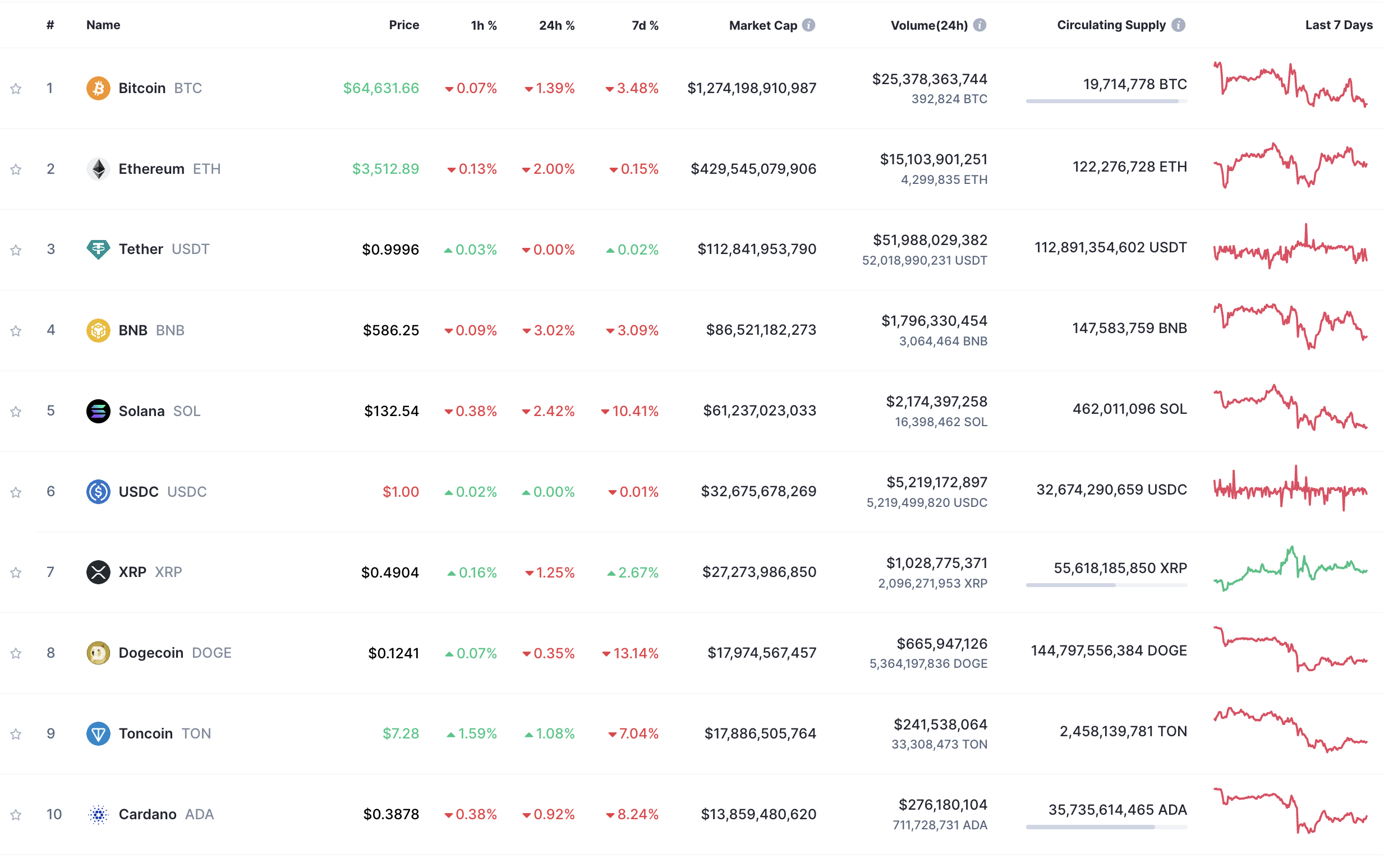Image resolution: width=1398 pixels, height=868 pixels.
Task: Click Ethereum's 24h volume amount
Action: click(934, 160)
